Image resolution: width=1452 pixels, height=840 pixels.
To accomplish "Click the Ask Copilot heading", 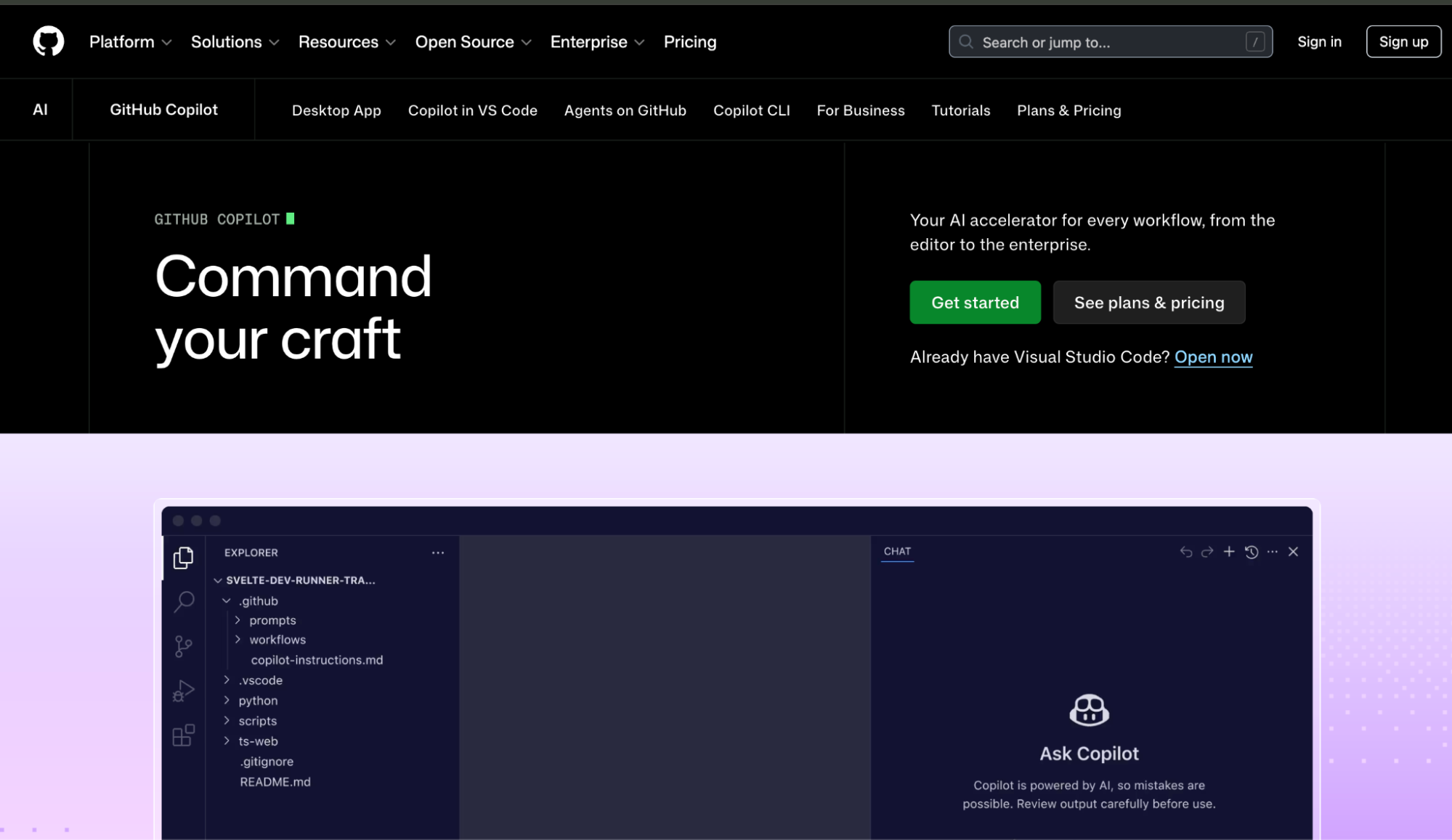I will 1089,754.
